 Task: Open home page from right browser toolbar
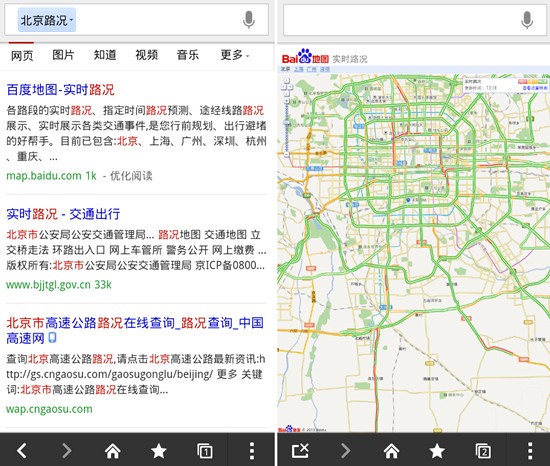click(391, 451)
